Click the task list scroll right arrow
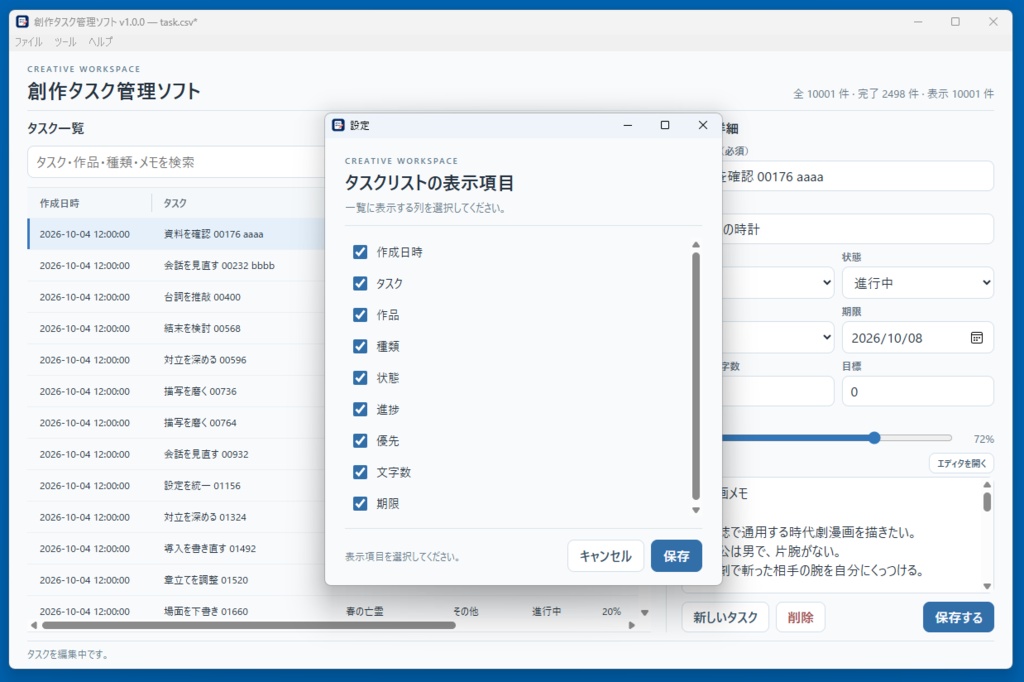1024x682 pixels. 632,625
